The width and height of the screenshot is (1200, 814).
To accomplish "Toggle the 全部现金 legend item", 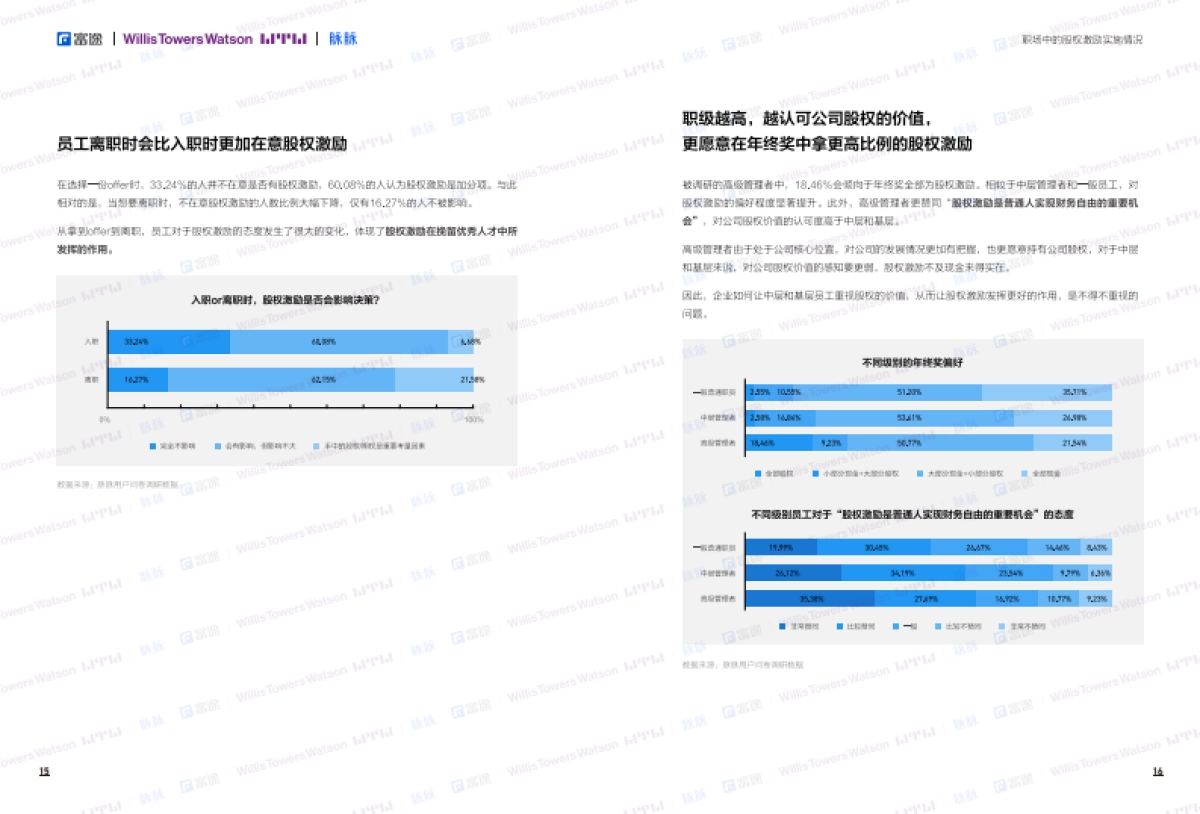I will 1024,472.
